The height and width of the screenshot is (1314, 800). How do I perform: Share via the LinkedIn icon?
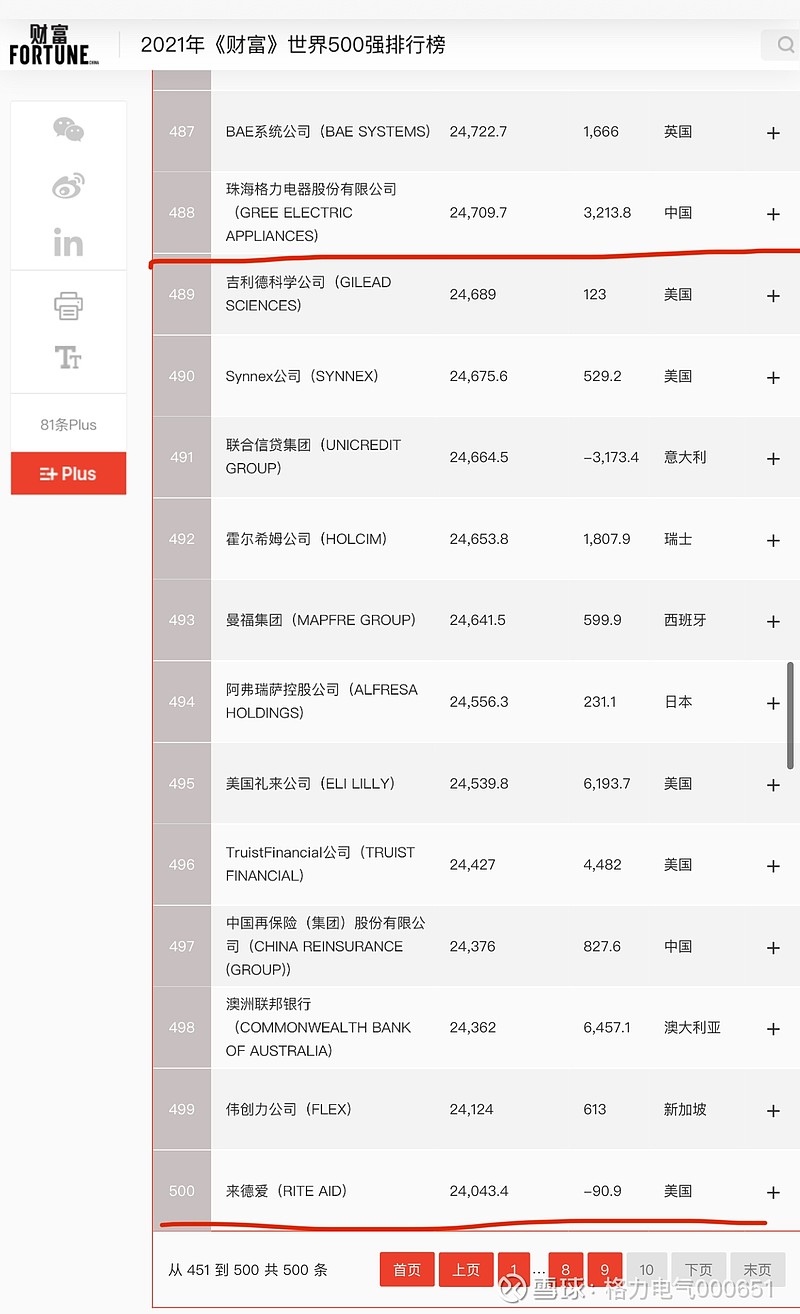pos(68,242)
